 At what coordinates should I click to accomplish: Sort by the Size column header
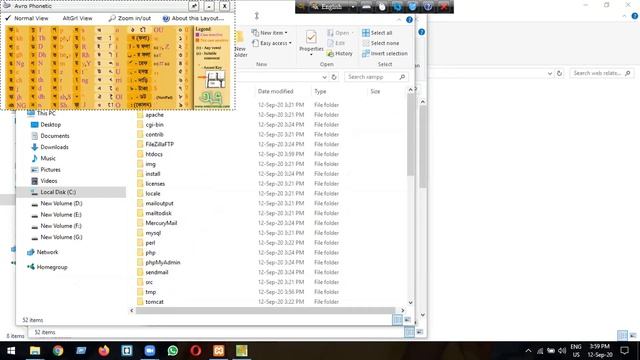(x=375, y=91)
